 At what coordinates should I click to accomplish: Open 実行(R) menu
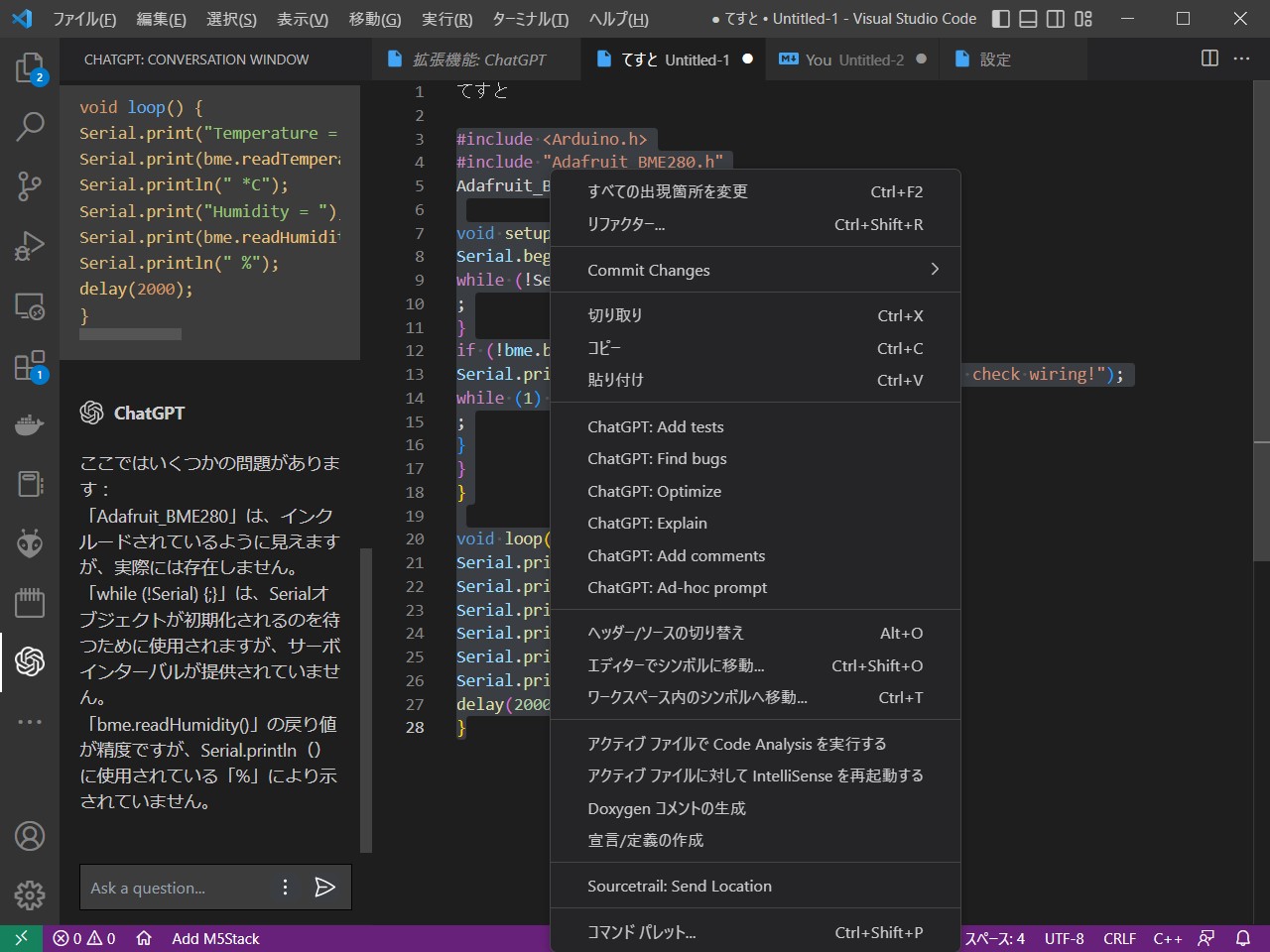446,19
